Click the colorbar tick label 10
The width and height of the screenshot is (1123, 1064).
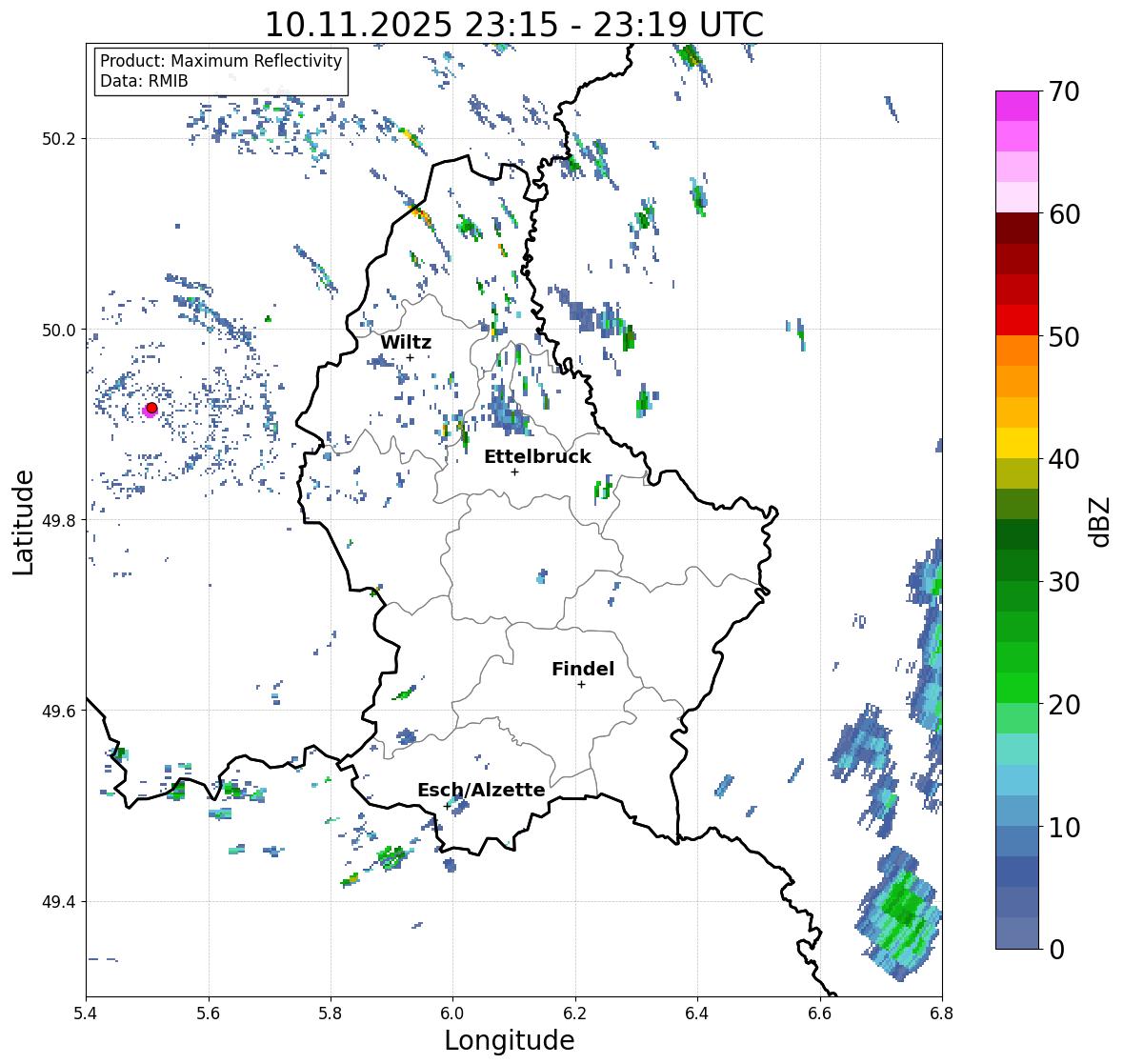[x=1064, y=827]
